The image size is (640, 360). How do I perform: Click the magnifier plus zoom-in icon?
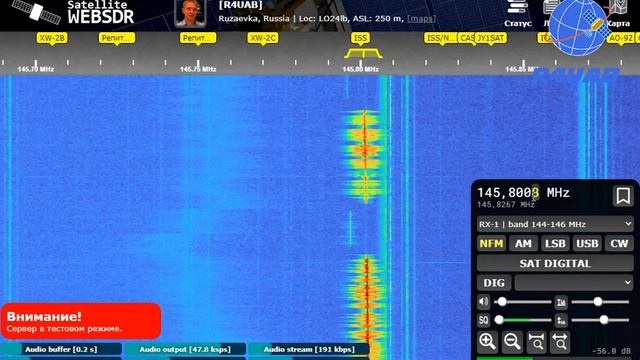tap(487, 341)
